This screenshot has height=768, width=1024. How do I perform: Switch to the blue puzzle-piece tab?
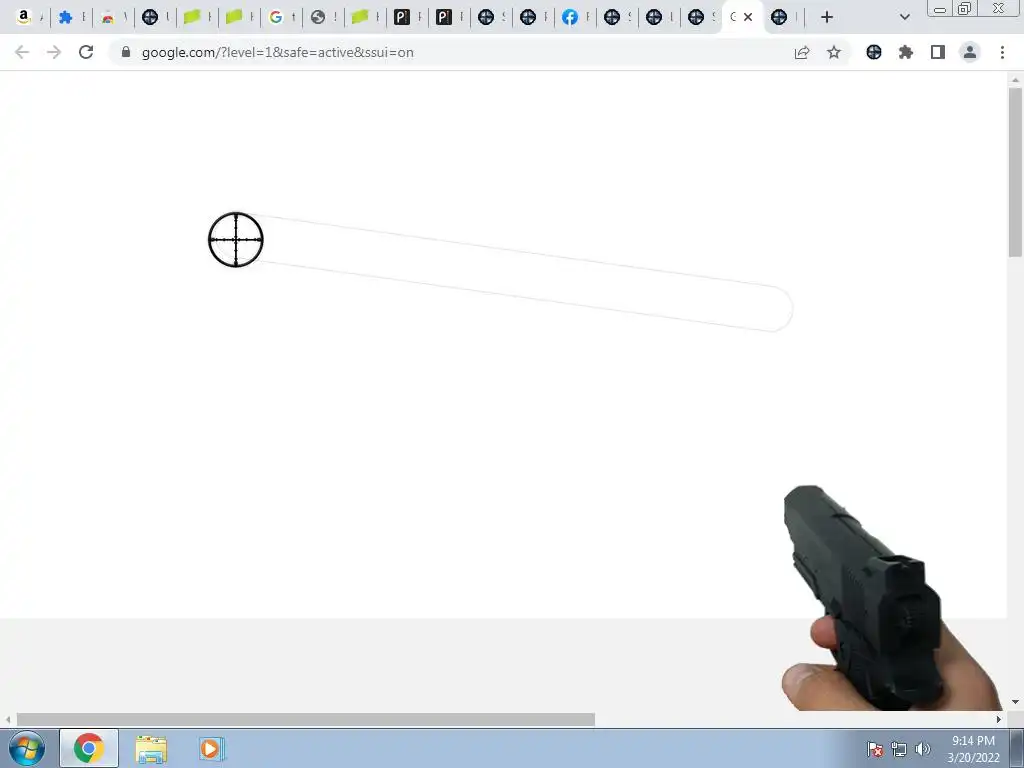(65, 17)
